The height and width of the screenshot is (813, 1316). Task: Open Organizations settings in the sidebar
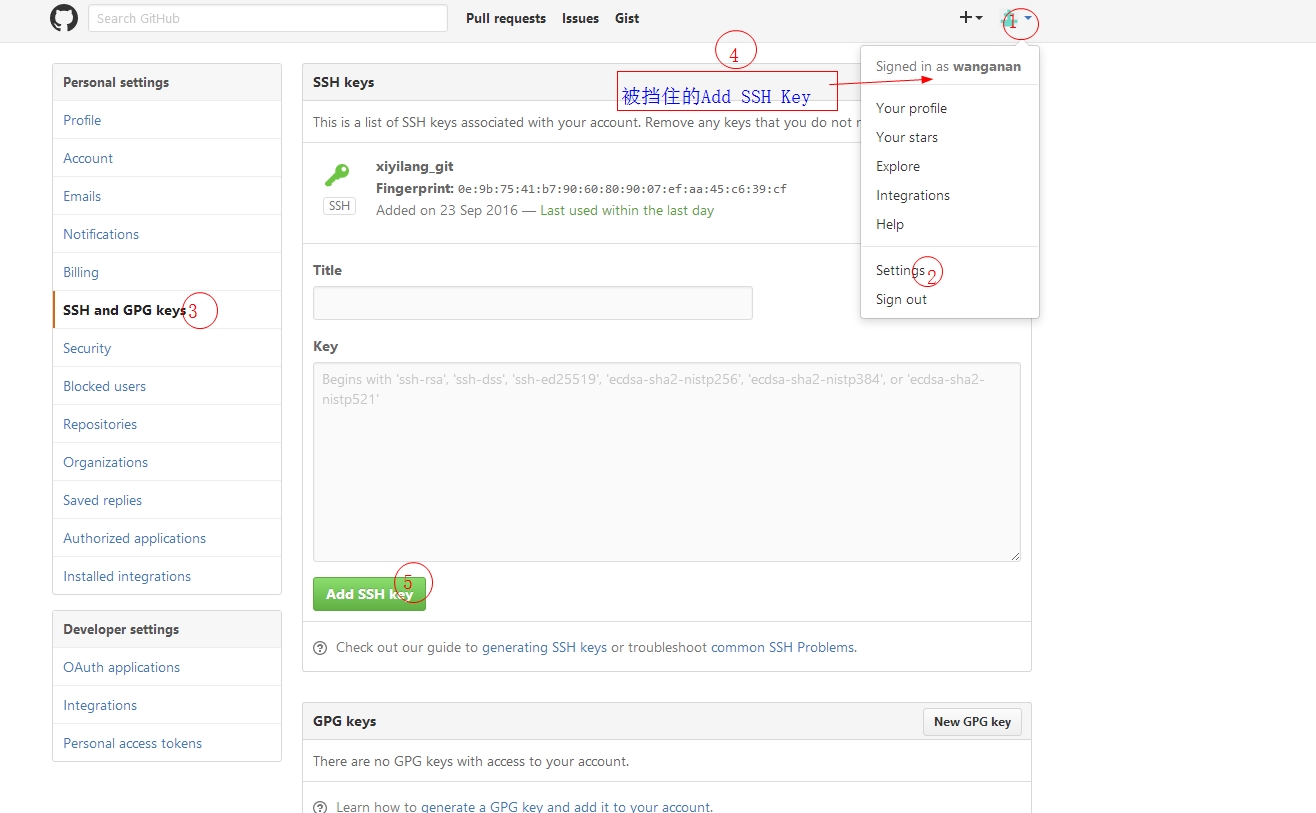point(167,462)
